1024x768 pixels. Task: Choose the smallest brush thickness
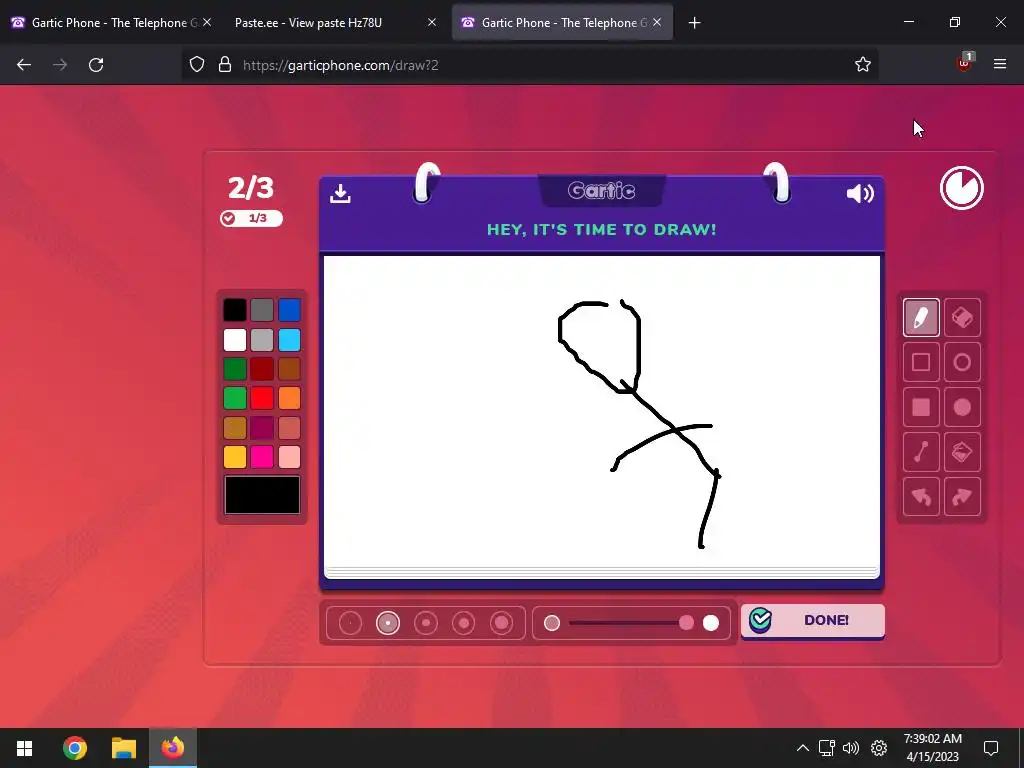[x=350, y=623]
